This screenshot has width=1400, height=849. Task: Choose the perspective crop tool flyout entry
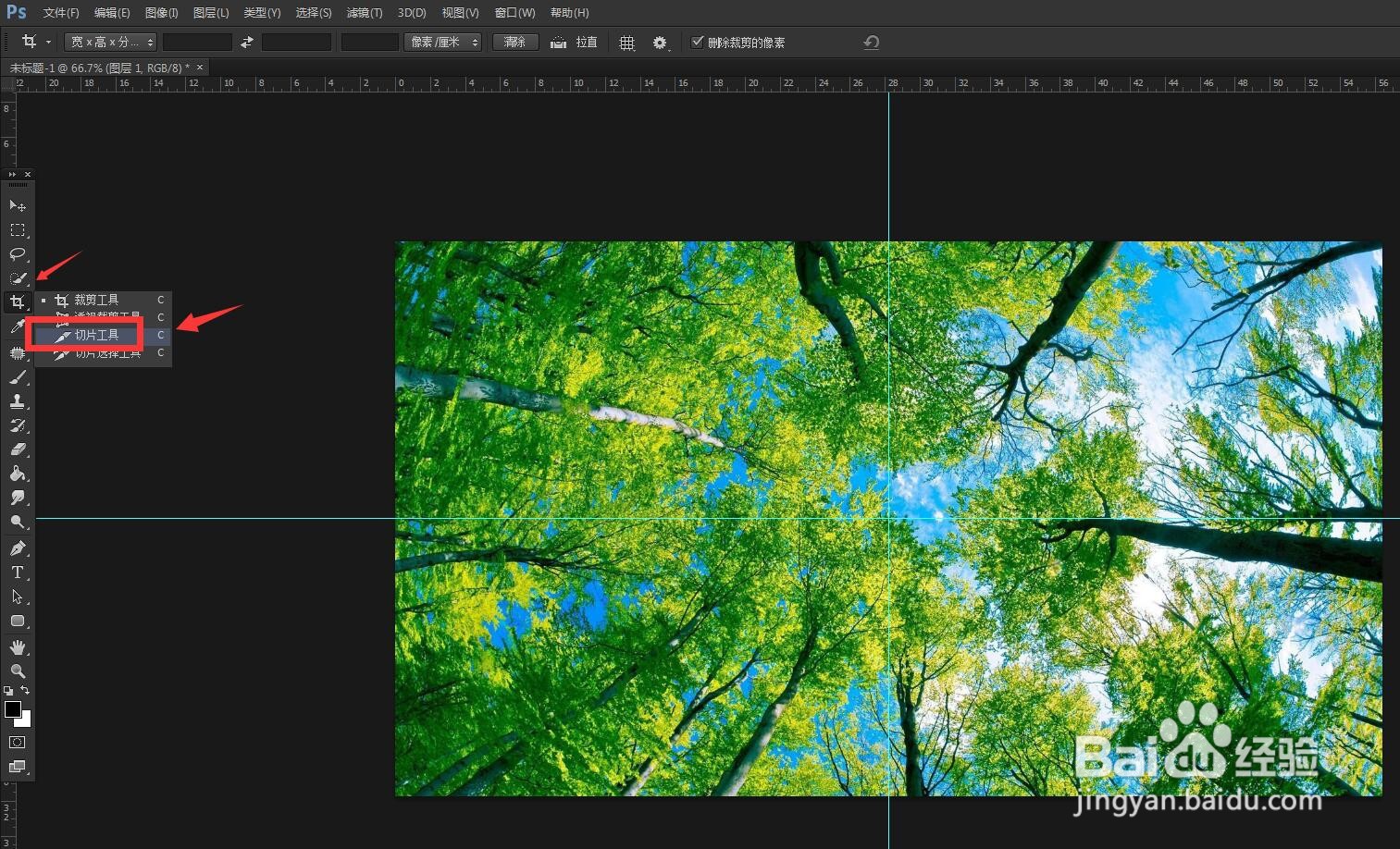[103, 317]
